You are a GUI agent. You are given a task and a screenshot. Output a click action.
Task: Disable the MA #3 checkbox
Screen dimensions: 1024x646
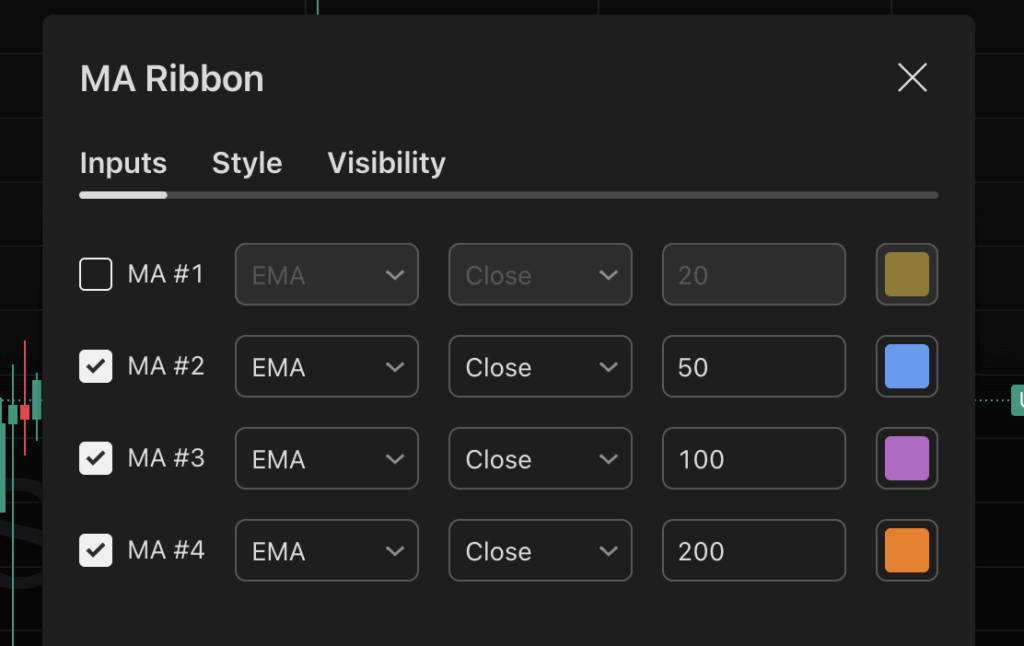pyautogui.click(x=96, y=458)
